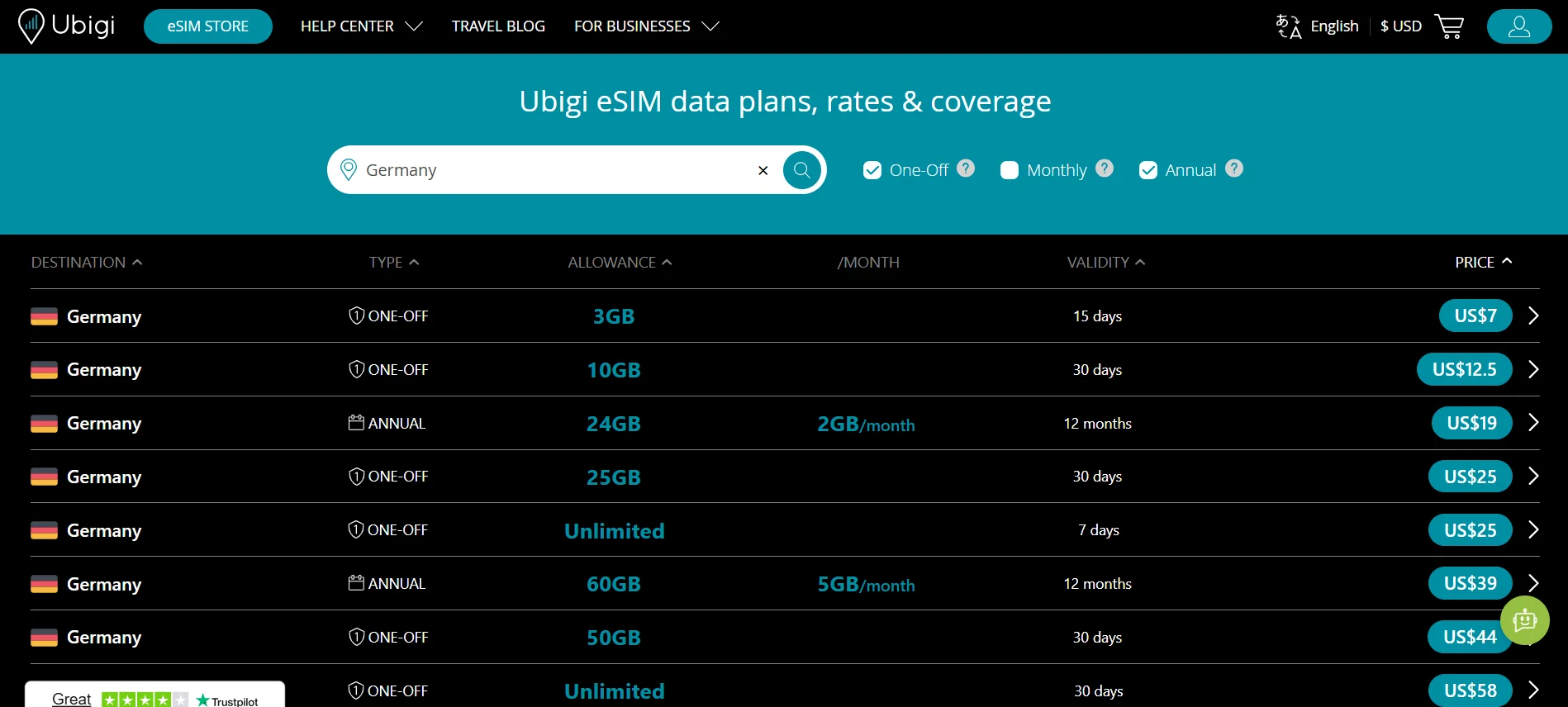1568x707 pixels.
Task: Open arrow for the US$58 plan
Action: point(1533,690)
